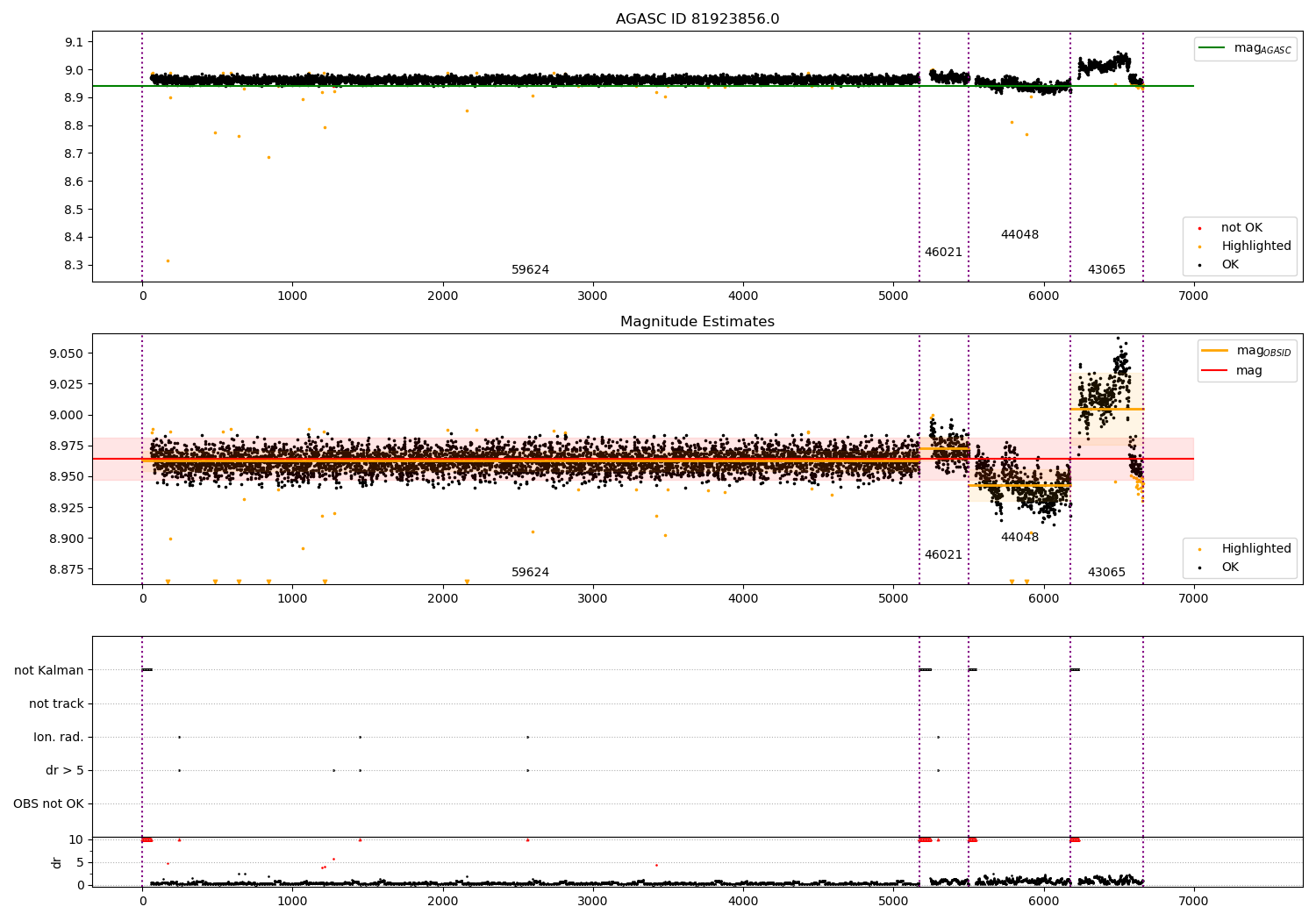The image size is (1316, 921).
Task: Click the 'OBS not OK' axis label
Action: 48,804
